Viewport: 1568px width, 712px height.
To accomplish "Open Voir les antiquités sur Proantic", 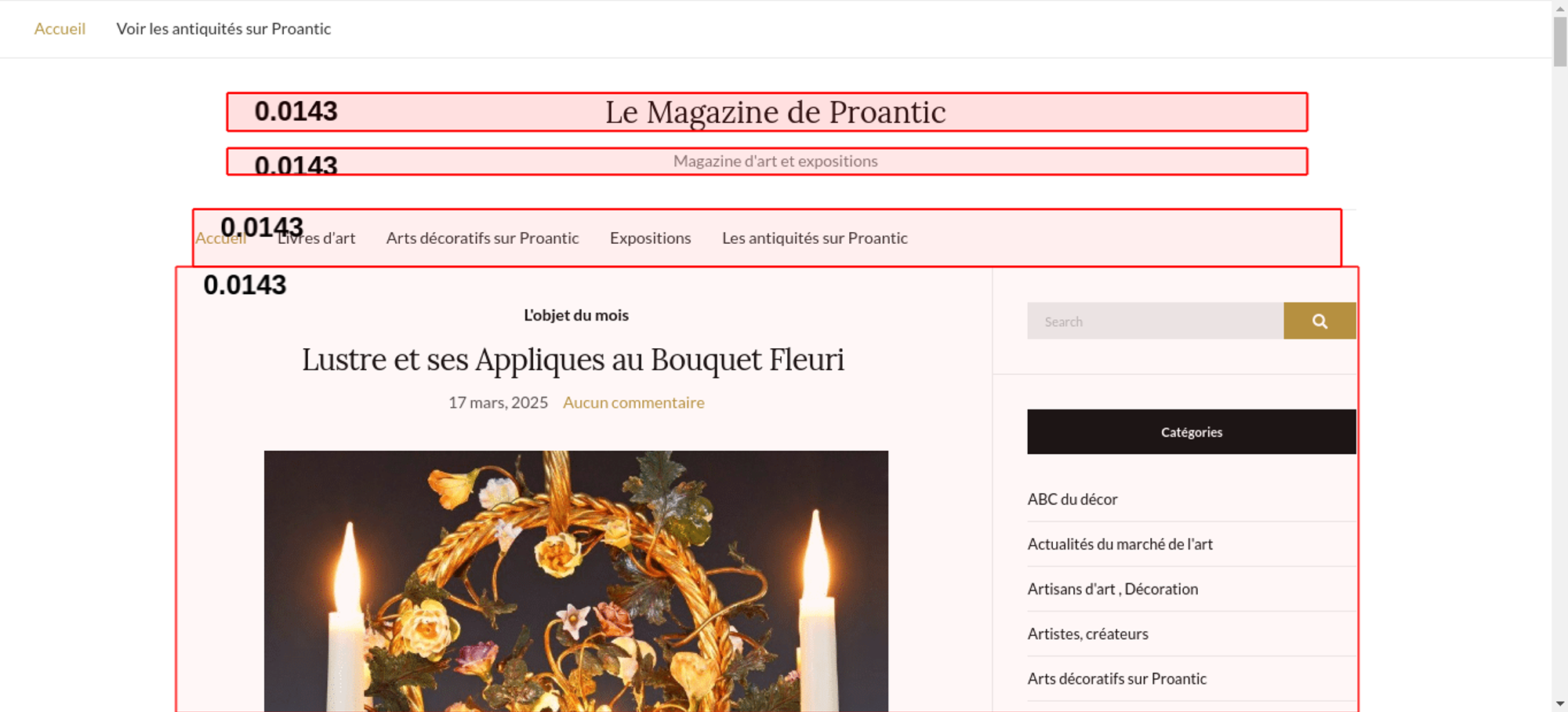I will click(x=223, y=29).
